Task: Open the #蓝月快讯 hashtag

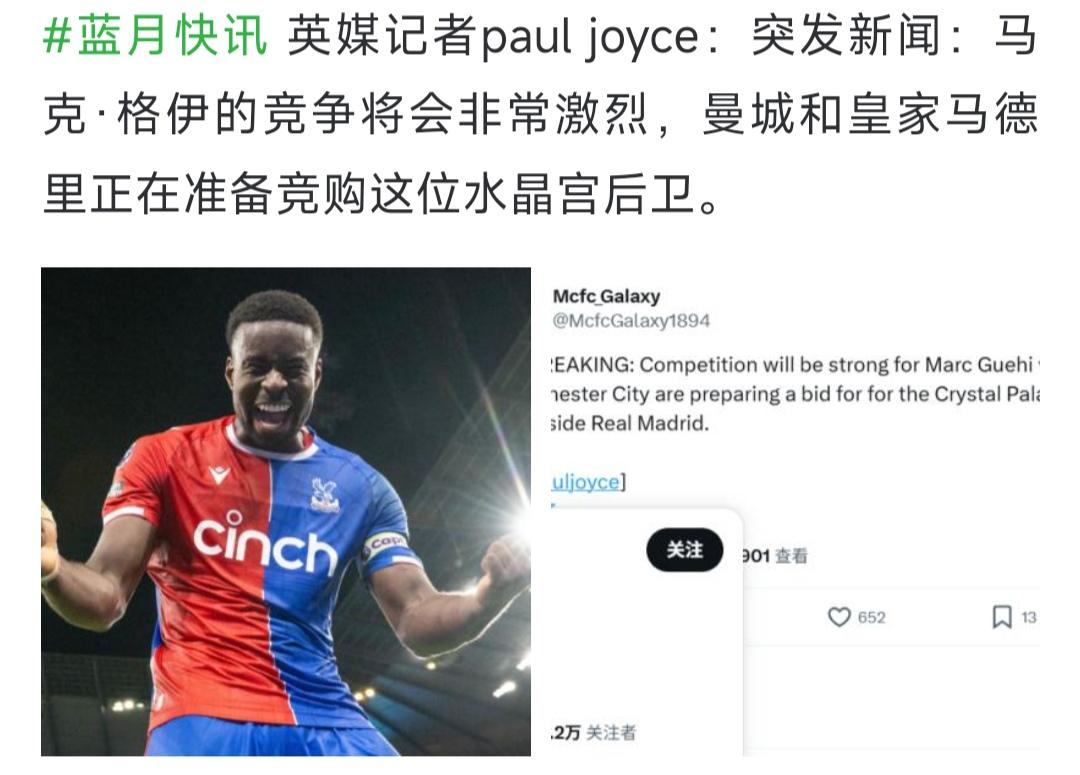Action: (155, 35)
